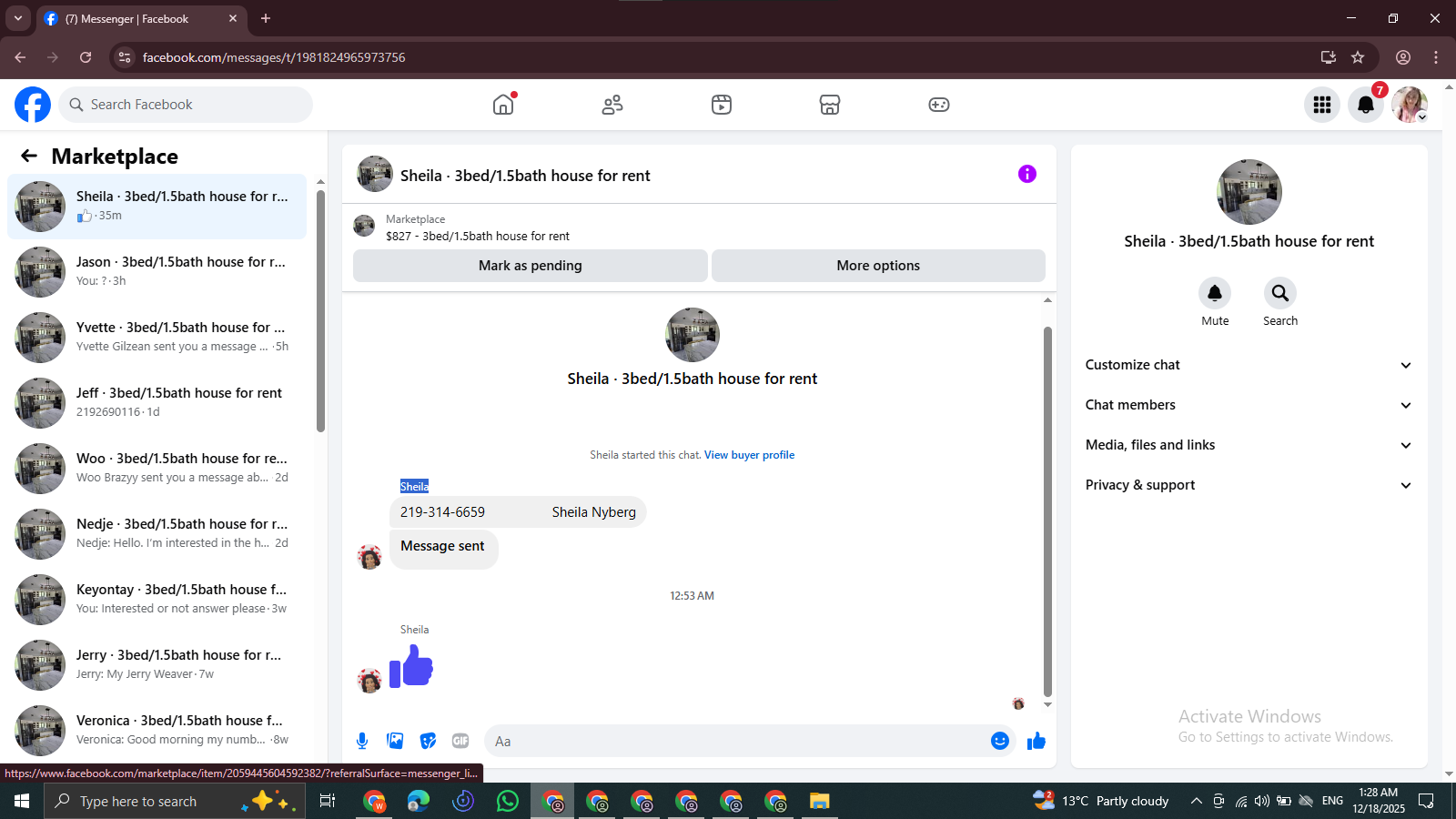
Task: Click chat messages scrollbar thumb
Action: click(x=1047, y=511)
